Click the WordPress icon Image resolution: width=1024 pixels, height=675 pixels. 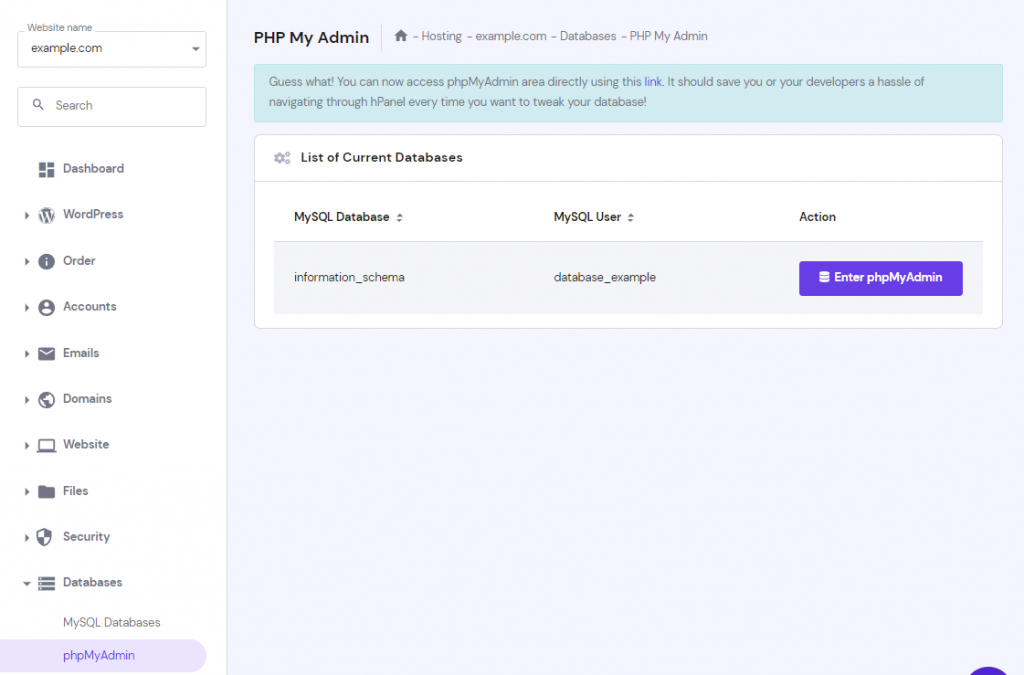[46, 214]
